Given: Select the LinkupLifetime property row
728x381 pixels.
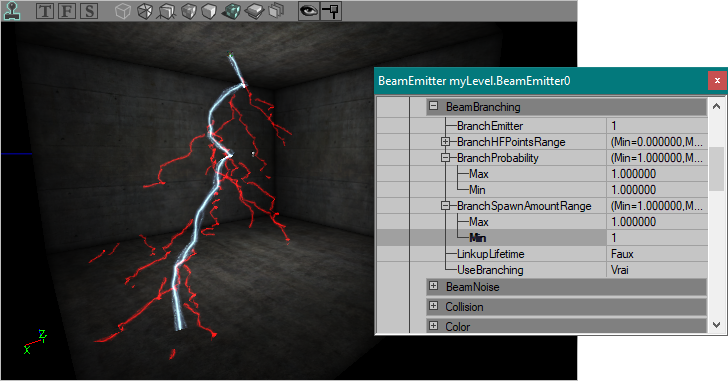Looking at the screenshot, I should [x=541, y=254].
